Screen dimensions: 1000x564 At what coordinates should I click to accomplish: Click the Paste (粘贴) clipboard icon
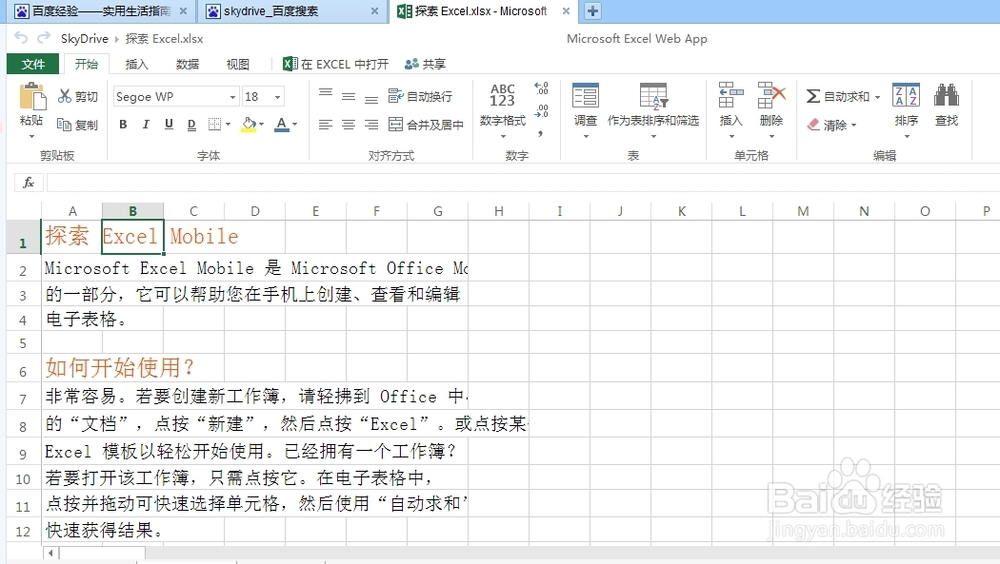pyautogui.click(x=32, y=97)
